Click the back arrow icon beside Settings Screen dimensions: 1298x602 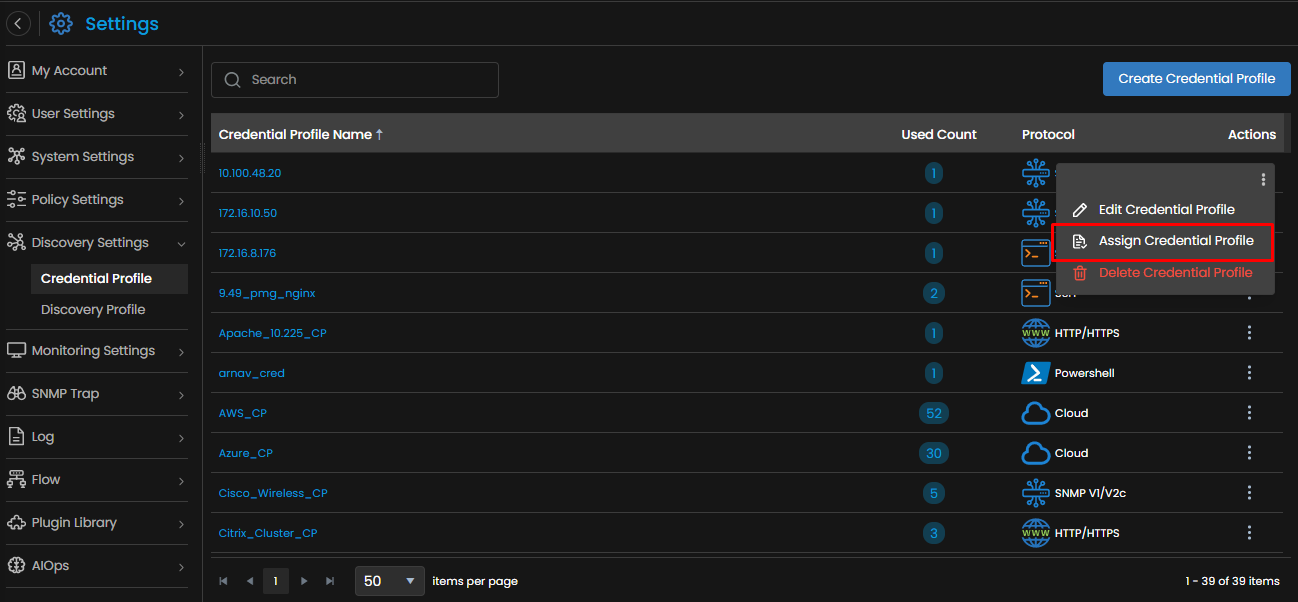(18, 23)
